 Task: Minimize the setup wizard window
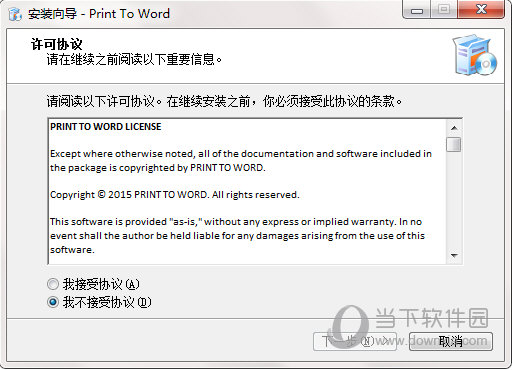point(417,10)
